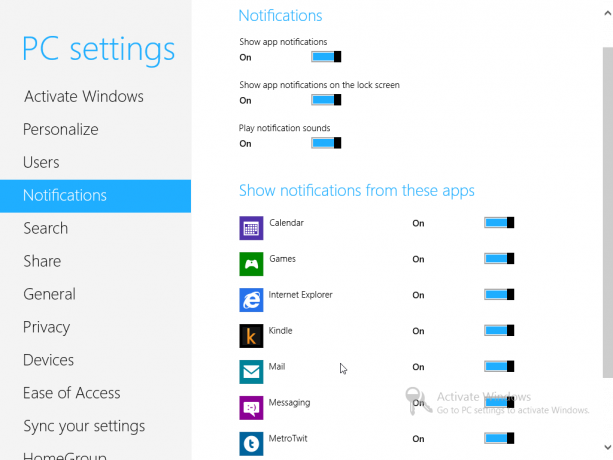This screenshot has width=613, height=460.
Task: Click the Games app icon
Action: tap(251, 264)
